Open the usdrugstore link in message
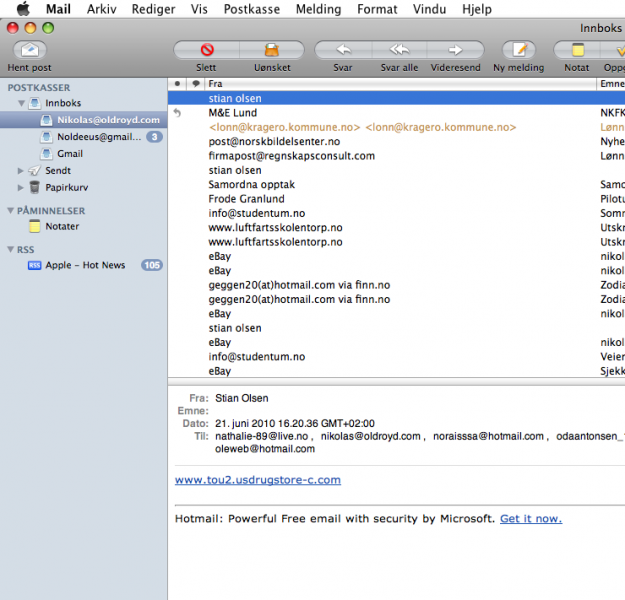Screen dimensions: 625x600 pos(257,480)
